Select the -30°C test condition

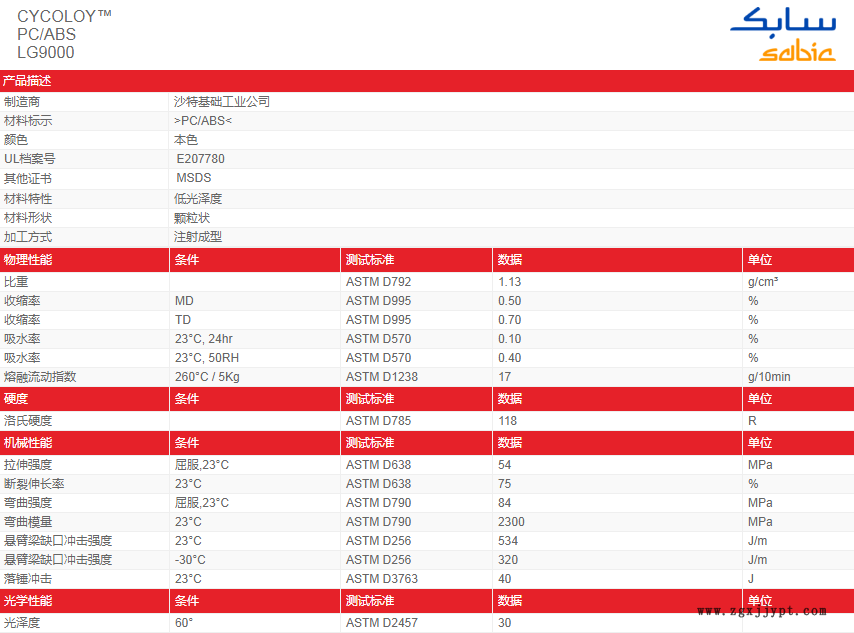[190, 560]
